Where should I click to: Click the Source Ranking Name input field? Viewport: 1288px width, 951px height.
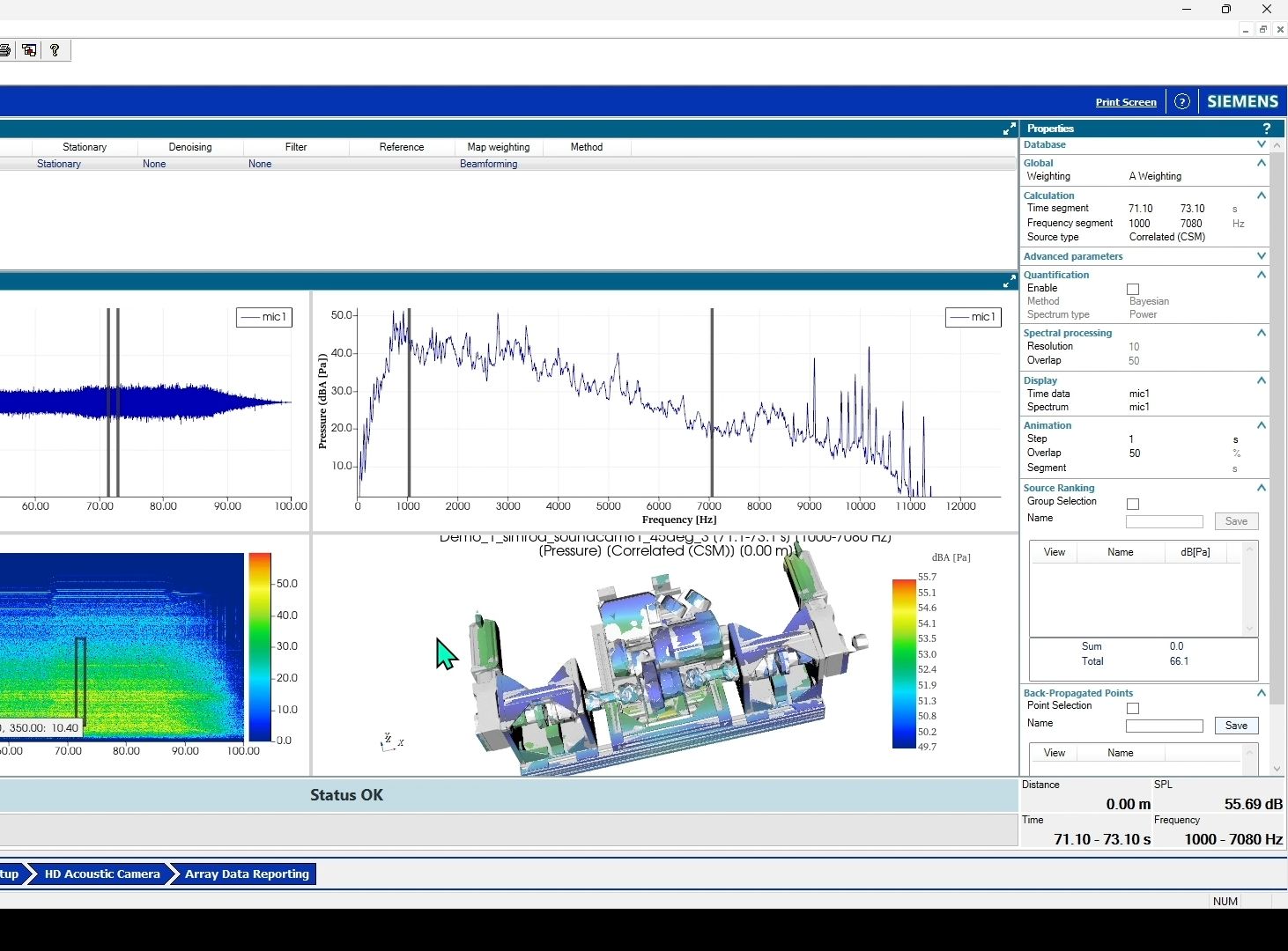[1165, 521]
